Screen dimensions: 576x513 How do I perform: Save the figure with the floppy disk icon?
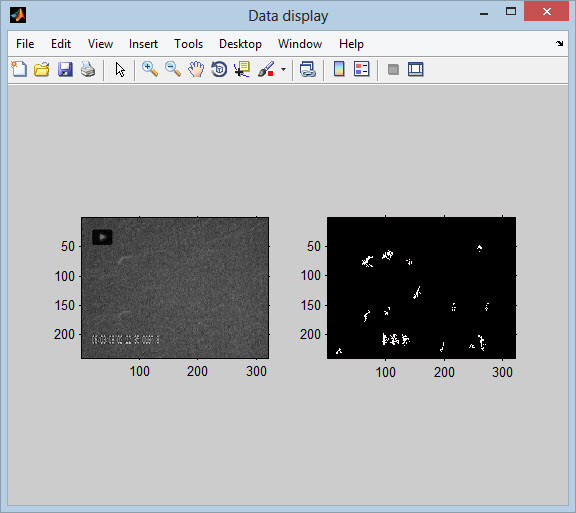coord(65,69)
